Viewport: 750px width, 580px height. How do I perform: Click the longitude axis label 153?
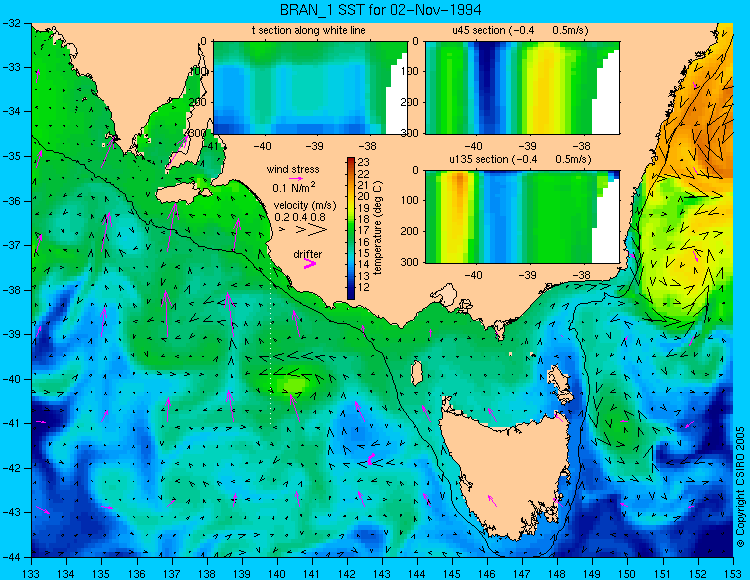click(x=732, y=574)
